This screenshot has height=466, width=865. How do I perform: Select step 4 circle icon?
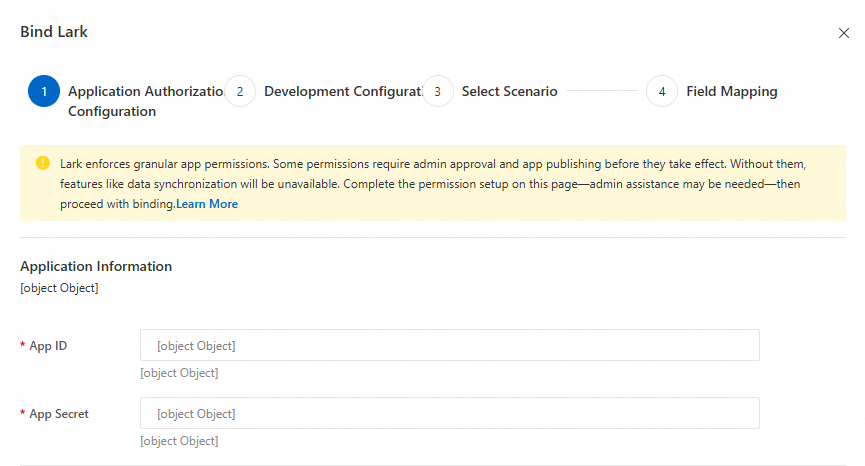point(662,91)
